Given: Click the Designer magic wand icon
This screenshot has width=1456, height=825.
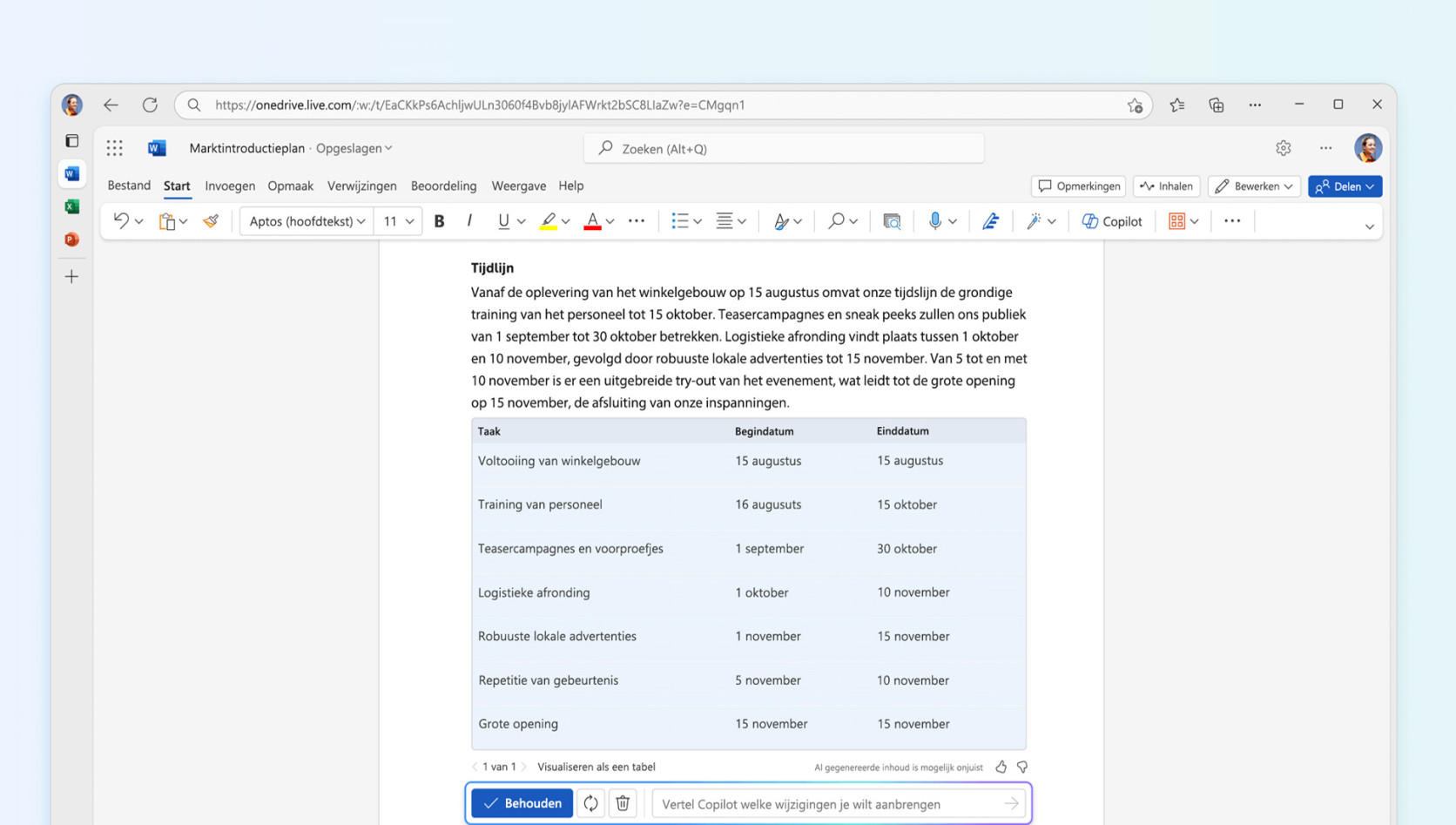Looking at the screenshot, I should tap(1034, 221).
